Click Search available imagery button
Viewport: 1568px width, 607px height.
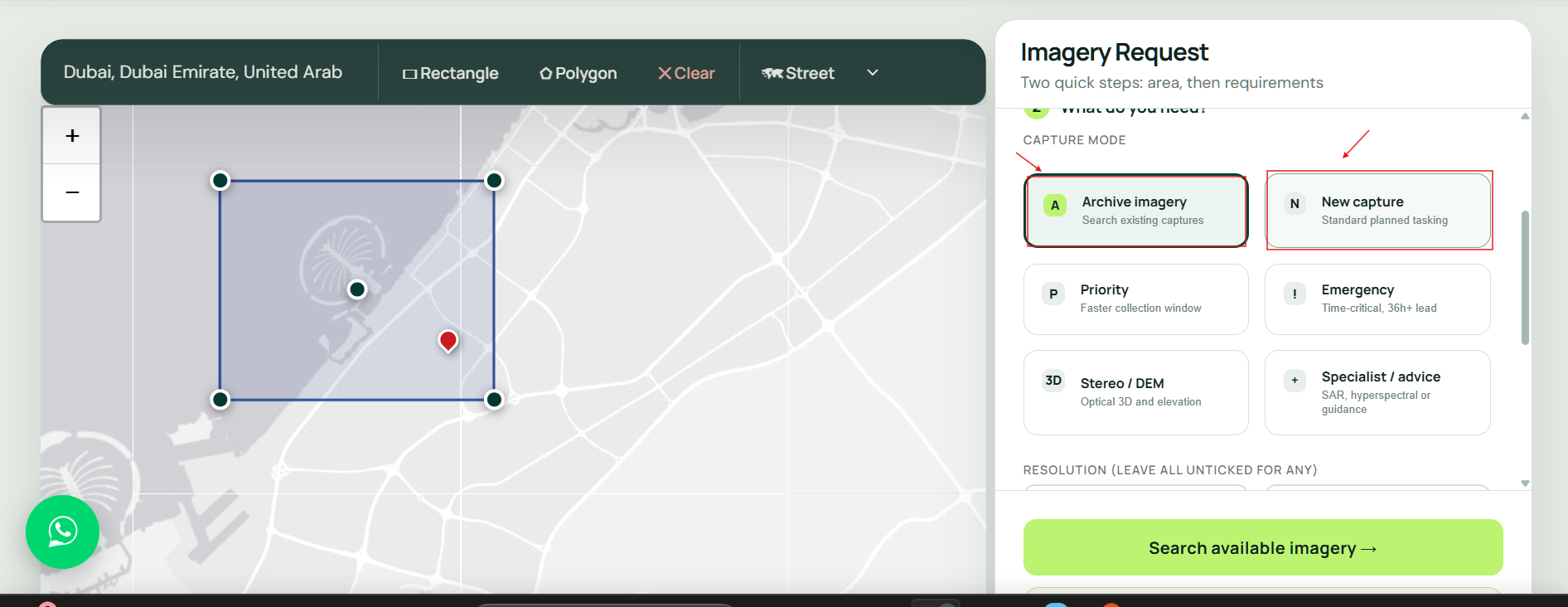(1263, 547)
